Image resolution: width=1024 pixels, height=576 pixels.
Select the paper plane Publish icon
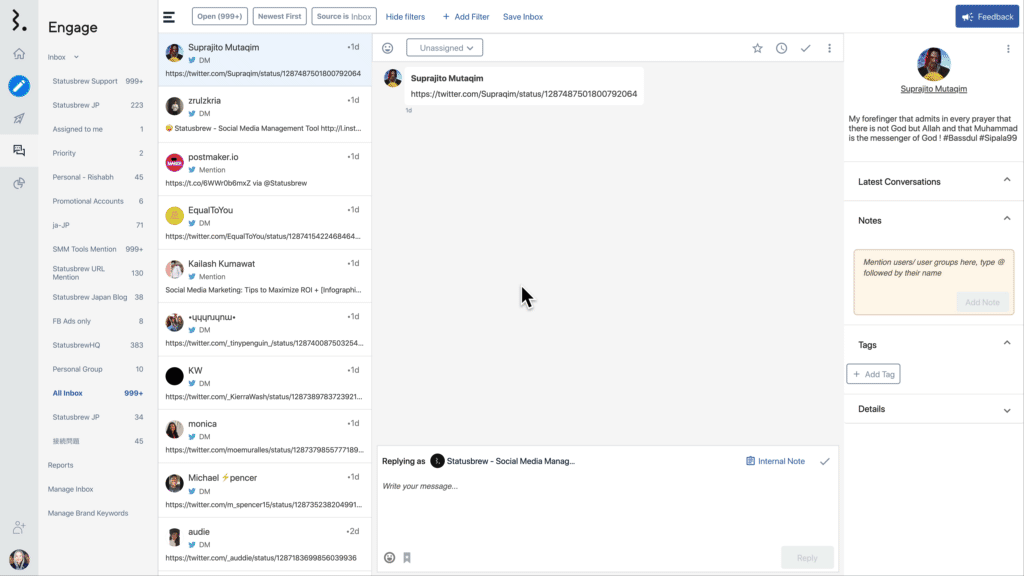18,118
